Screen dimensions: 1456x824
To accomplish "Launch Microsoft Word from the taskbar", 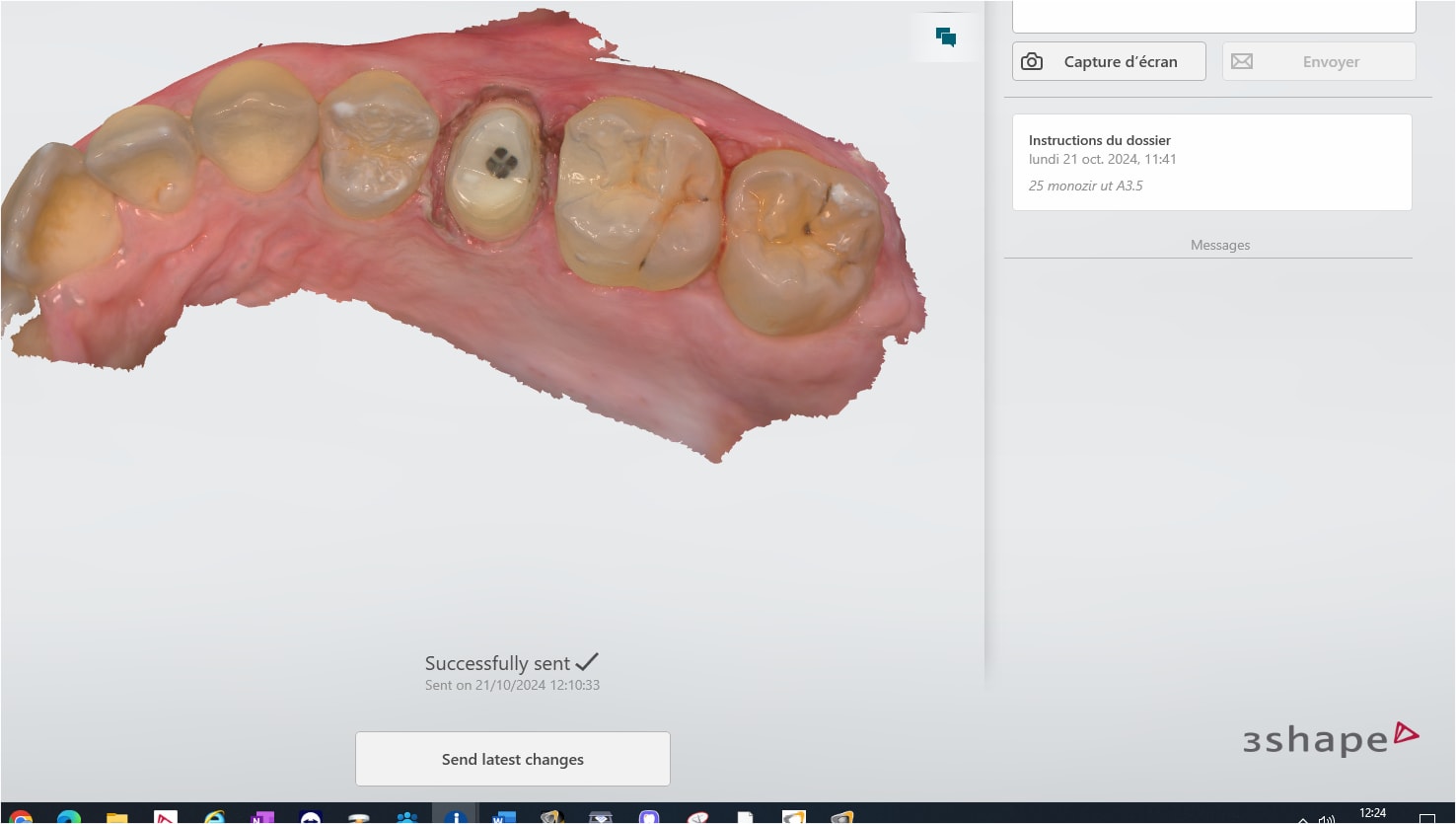I will pos(503,817).
